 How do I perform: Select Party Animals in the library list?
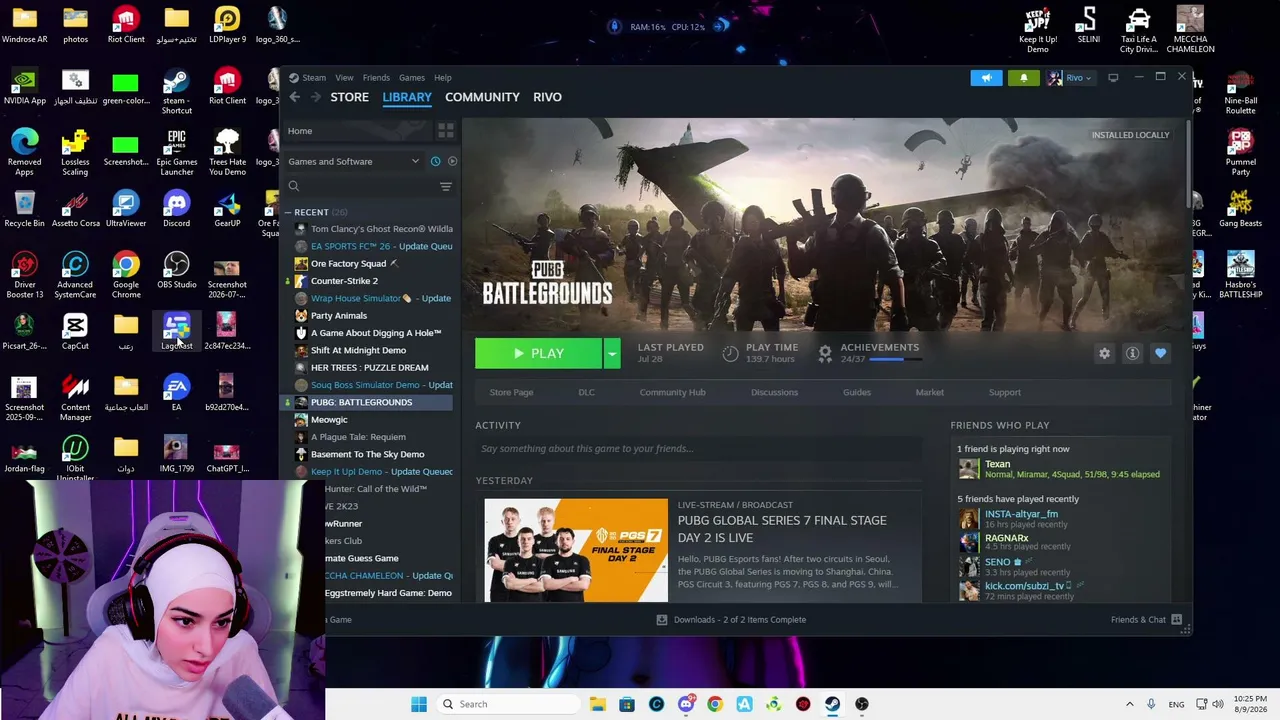point(339,316)
